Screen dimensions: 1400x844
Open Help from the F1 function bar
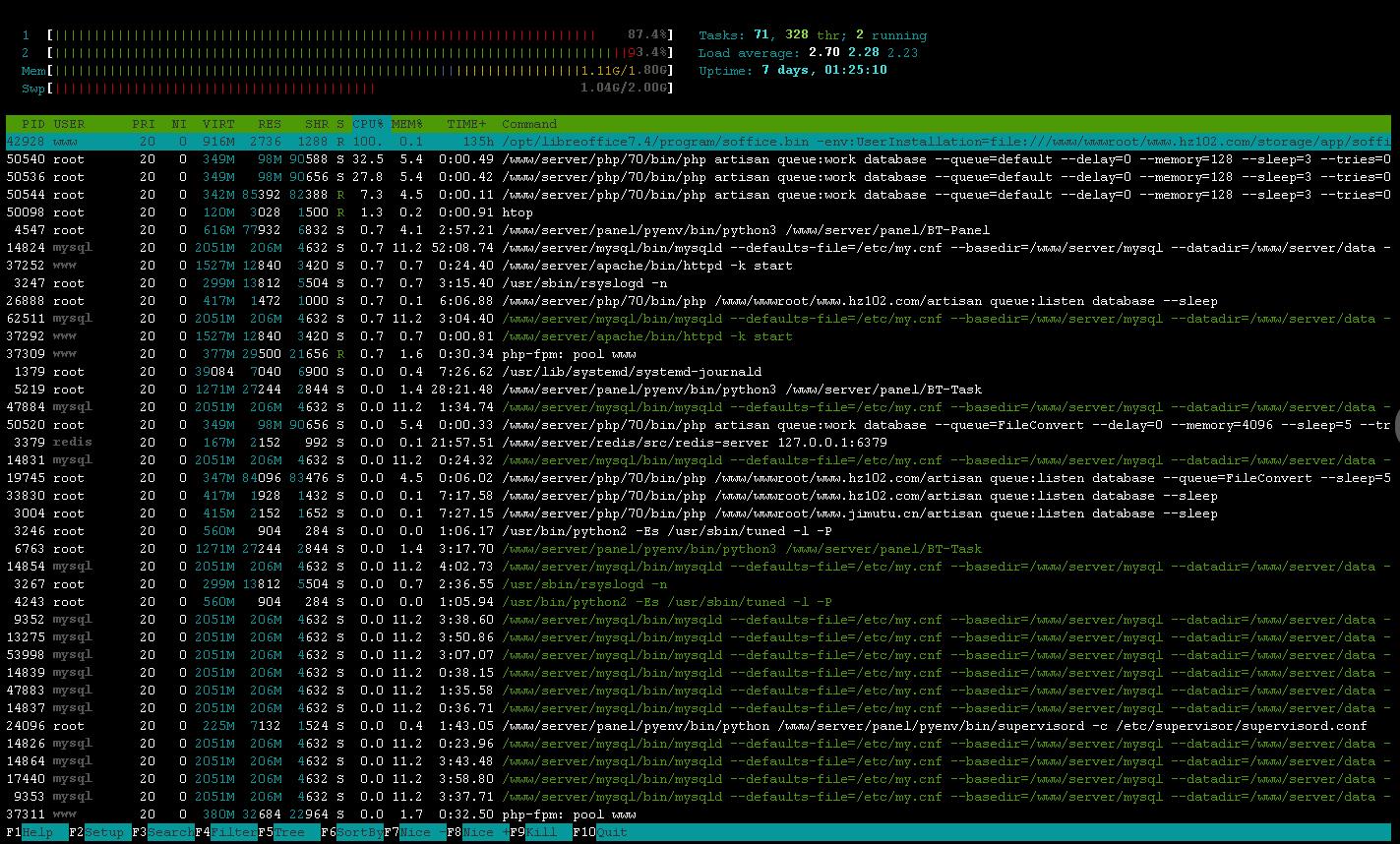(x=36, y=832)
